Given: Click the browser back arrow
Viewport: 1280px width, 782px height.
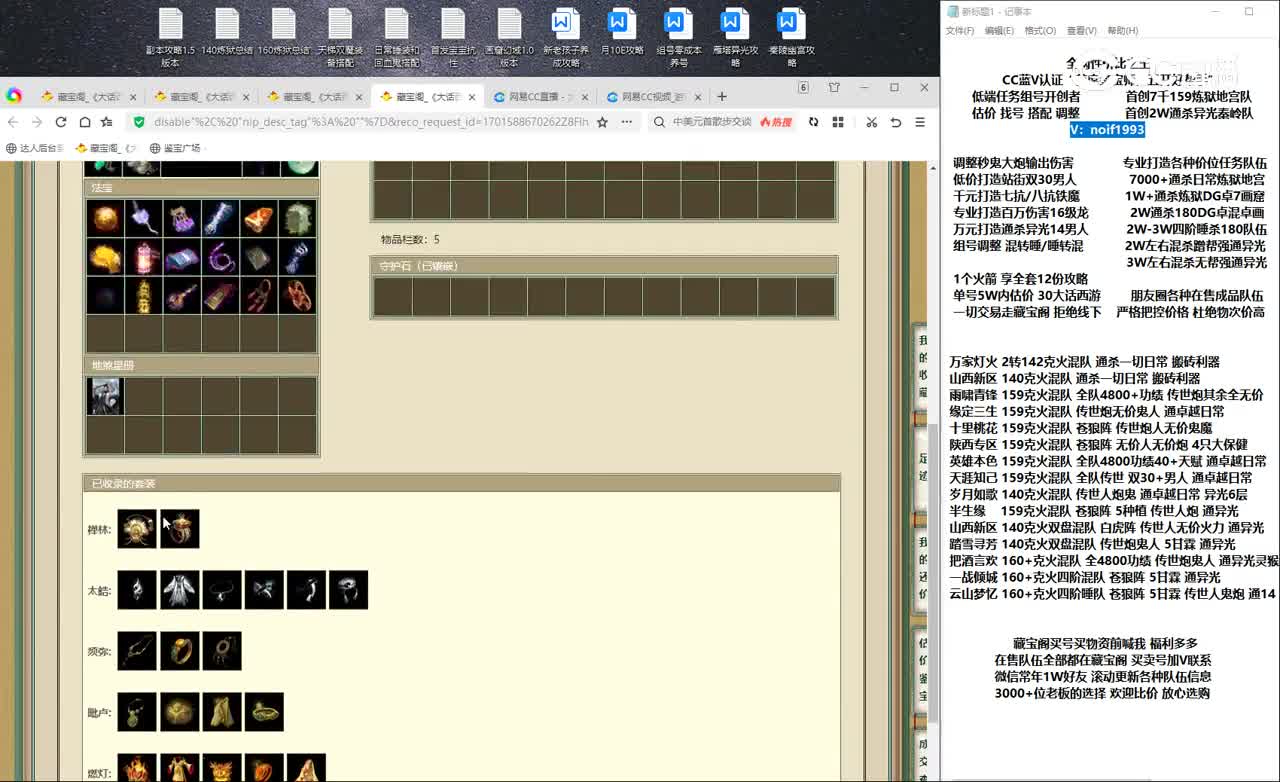Looking at the screenshot, I should point(13,122).
